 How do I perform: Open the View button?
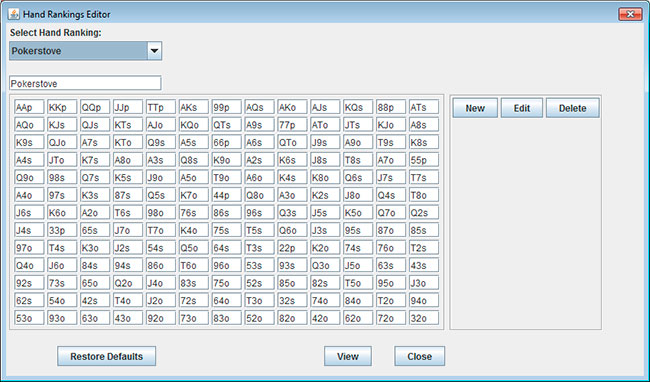348,356
